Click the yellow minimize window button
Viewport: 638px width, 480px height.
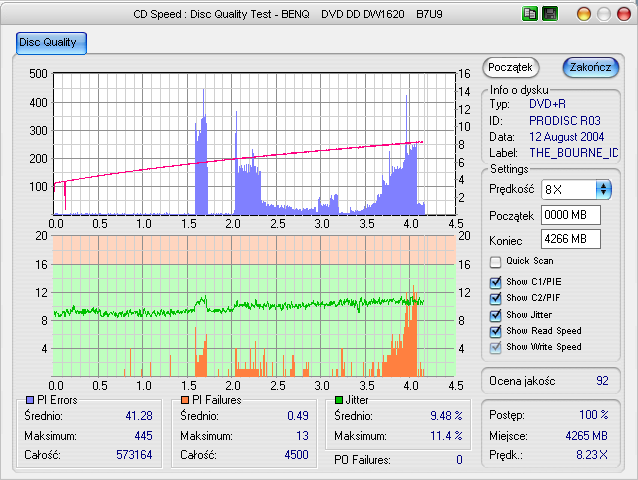point(584,14)
